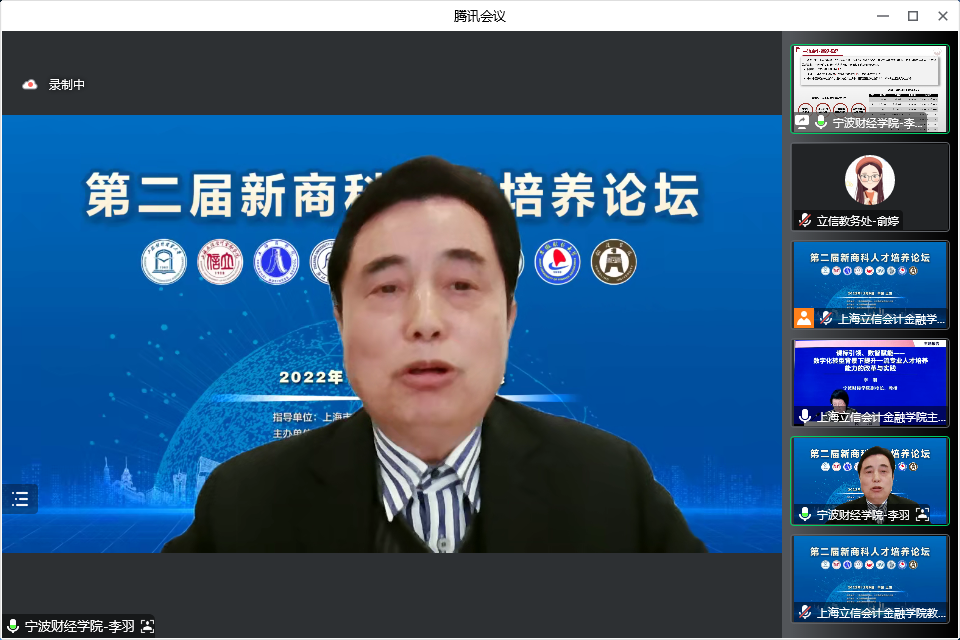Click the 宁波财经学院-李羽 name label under main video
960x640 pixels.
click(x=80, y=627)
